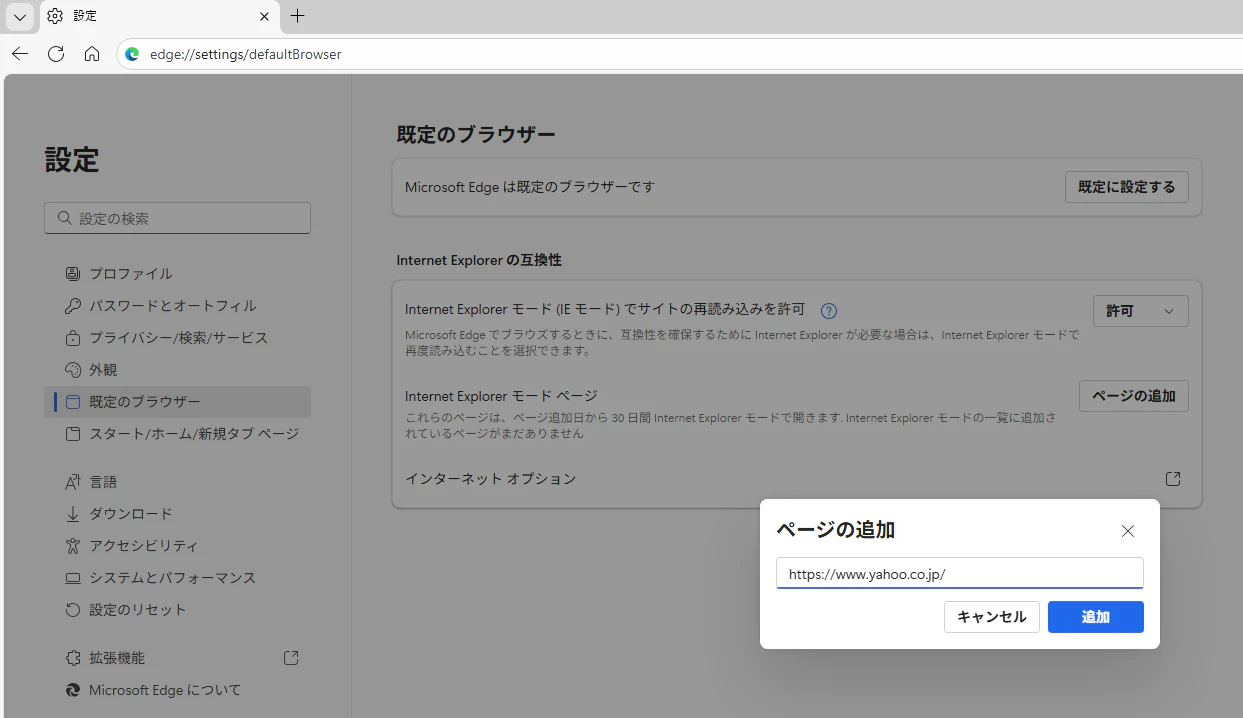
Task: Click the Edge logo in address bar
Action: click(x=132, y=54)
